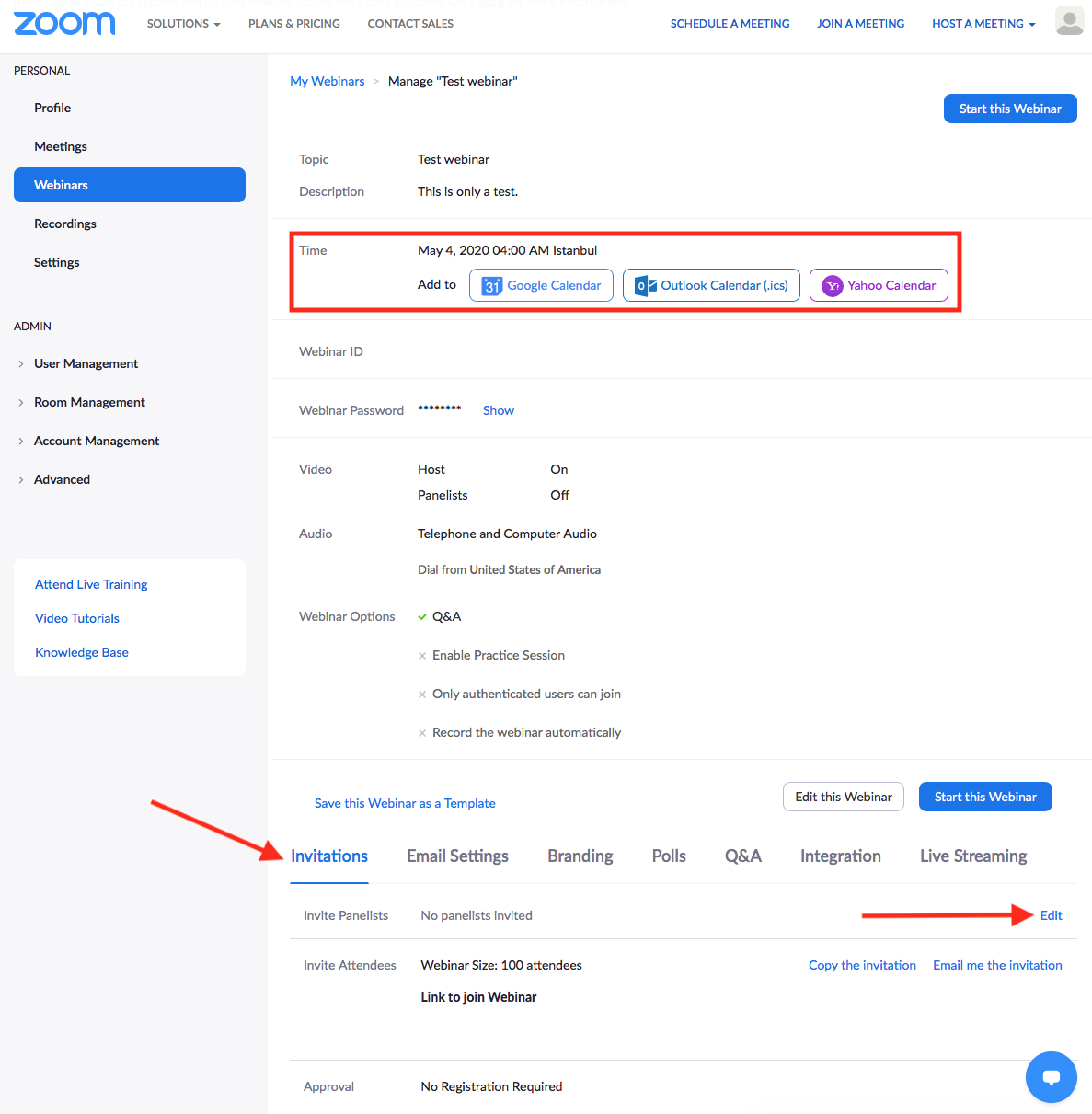
Task: Switch to the Email Settings tab
Action: pyautogui.click(x=457, y=856)
